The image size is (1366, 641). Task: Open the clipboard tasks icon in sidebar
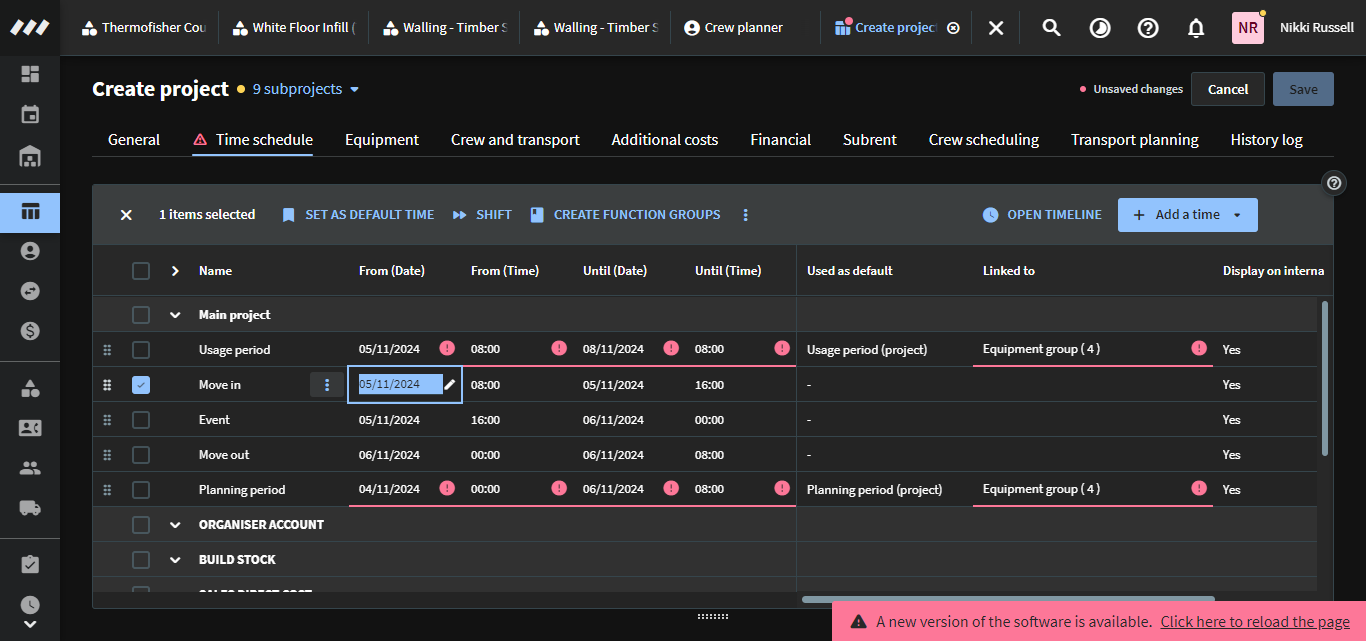pos(30,565)
